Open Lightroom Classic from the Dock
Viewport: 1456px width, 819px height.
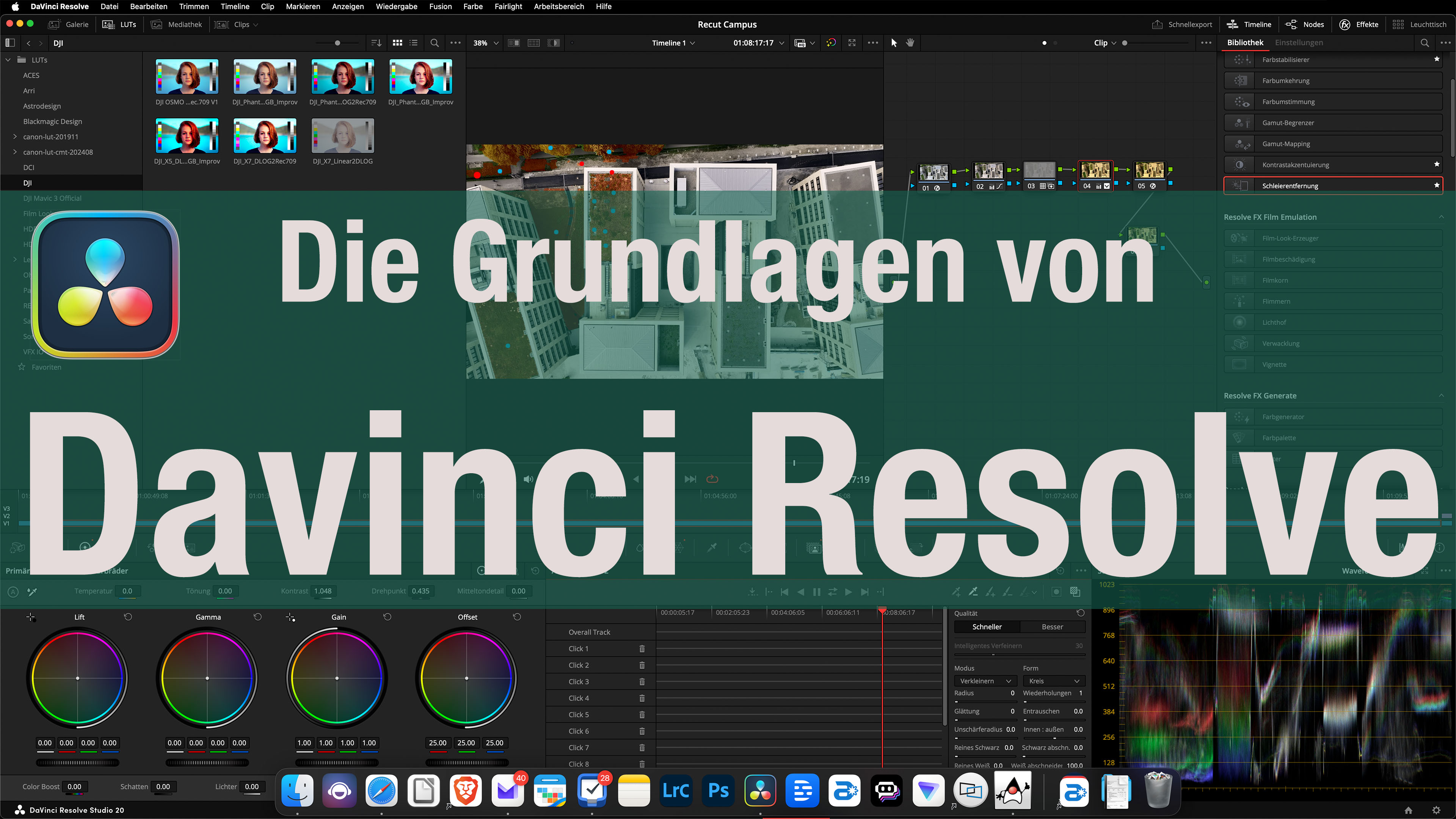[x=675, y=790]
